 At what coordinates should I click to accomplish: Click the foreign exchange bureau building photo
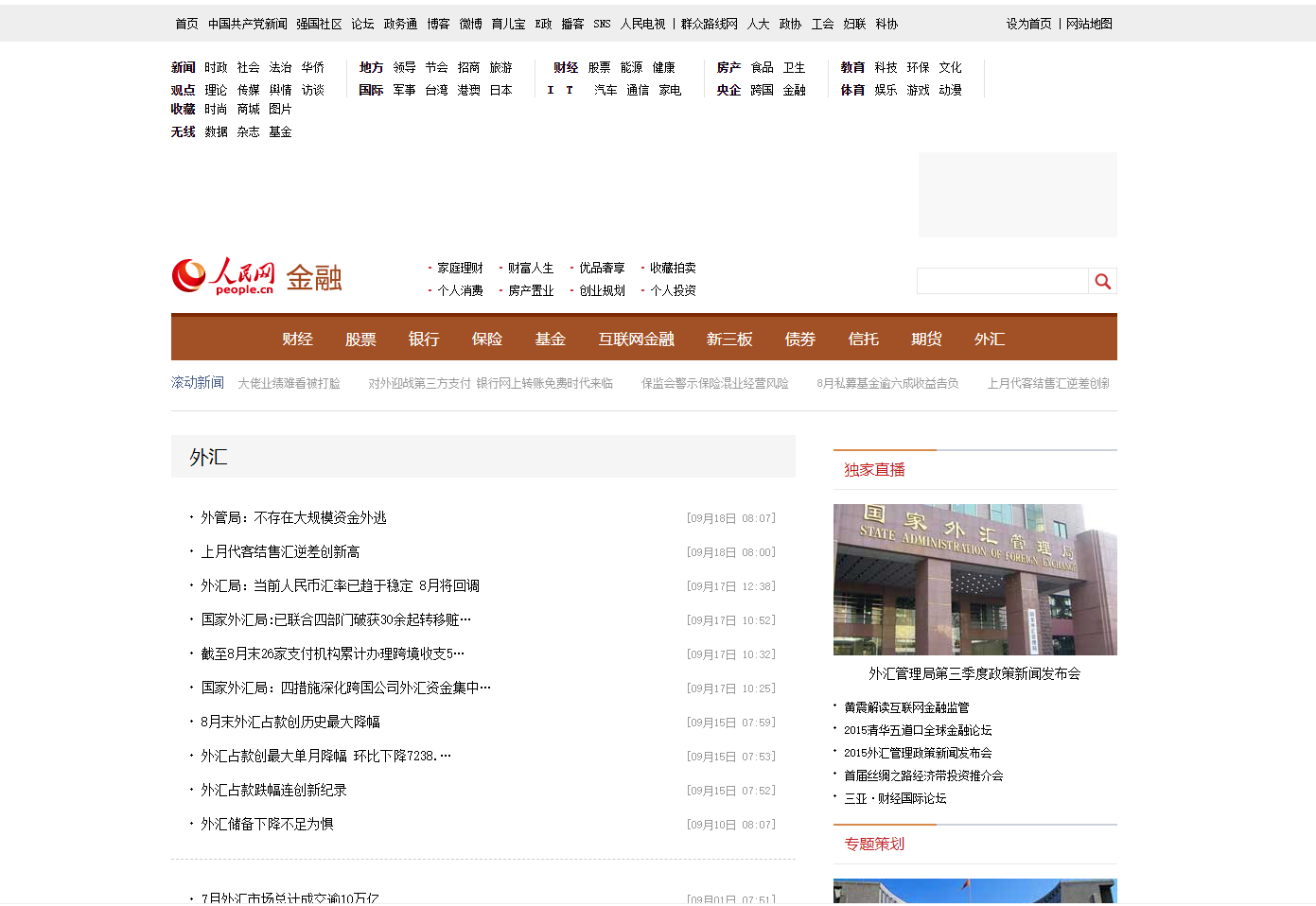pos(974,579)
